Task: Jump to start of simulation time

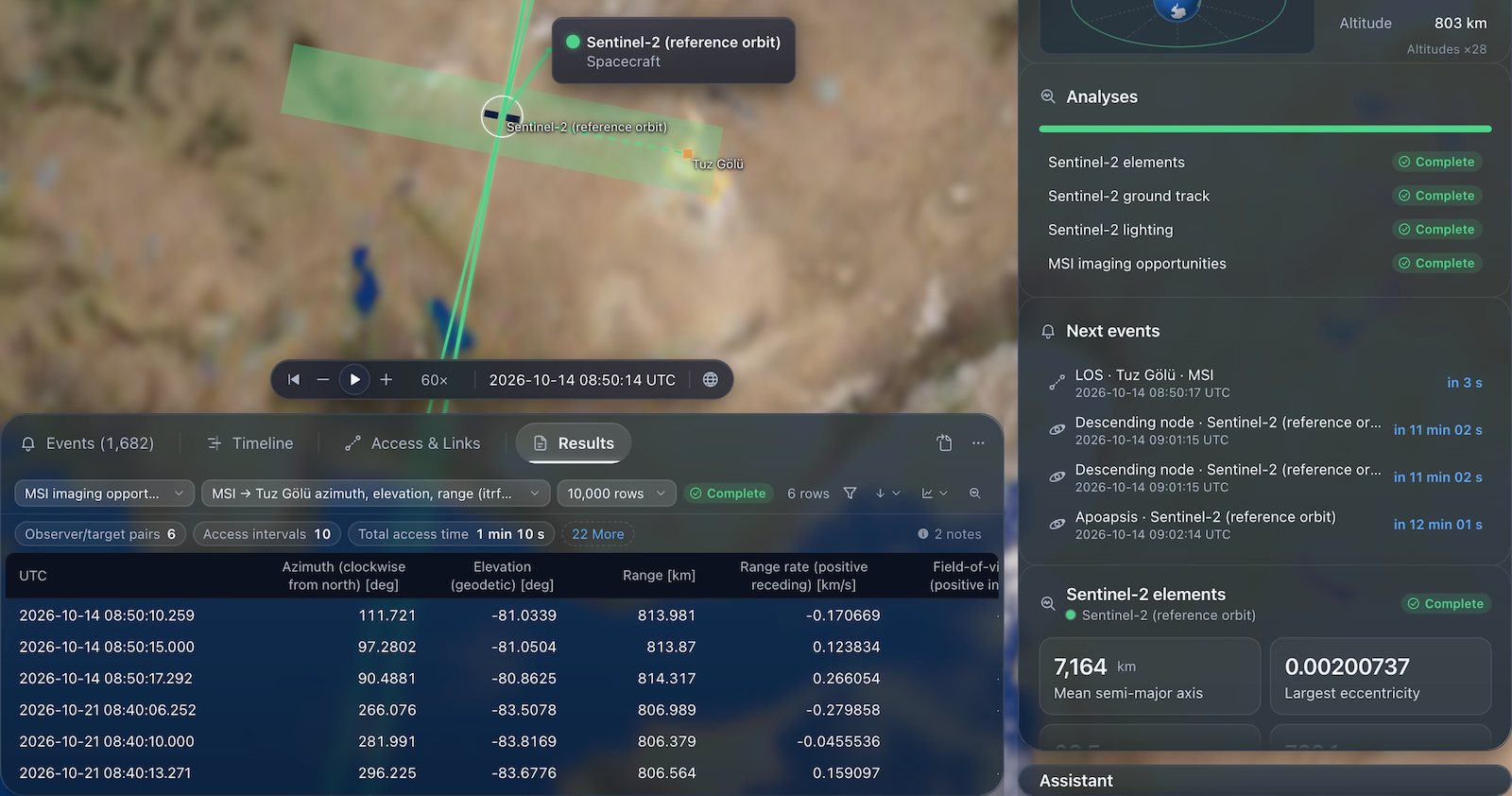Action: (x=294, y=379)
